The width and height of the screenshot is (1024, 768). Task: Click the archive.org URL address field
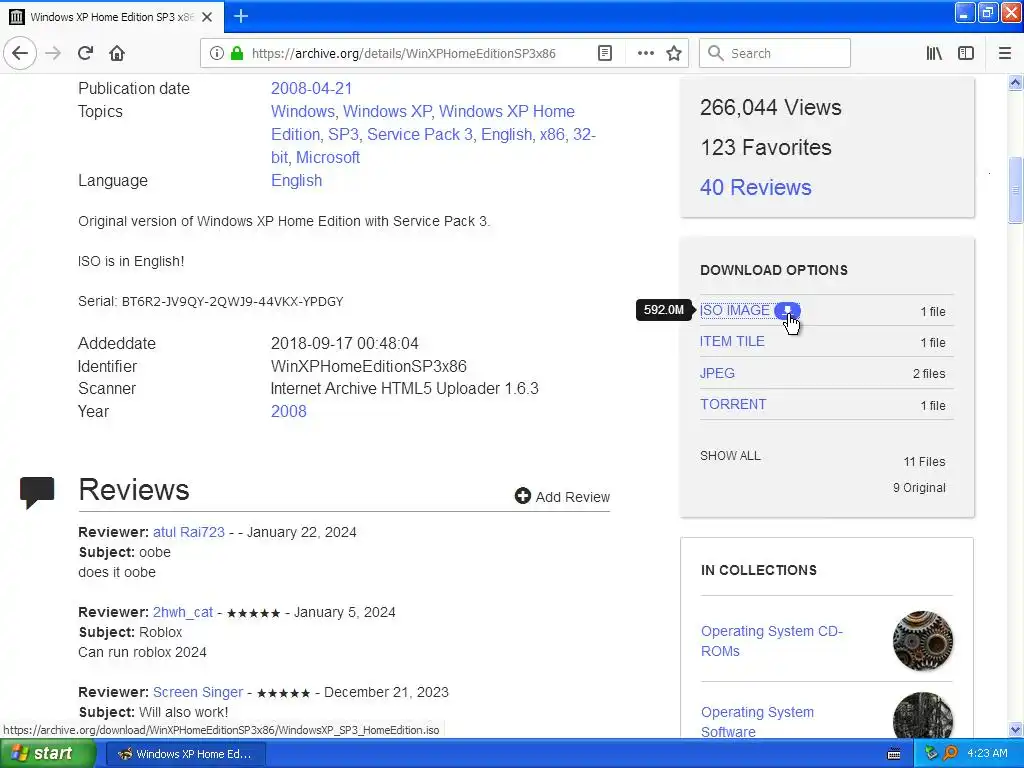pyautogui.click(x=404, y=54)
